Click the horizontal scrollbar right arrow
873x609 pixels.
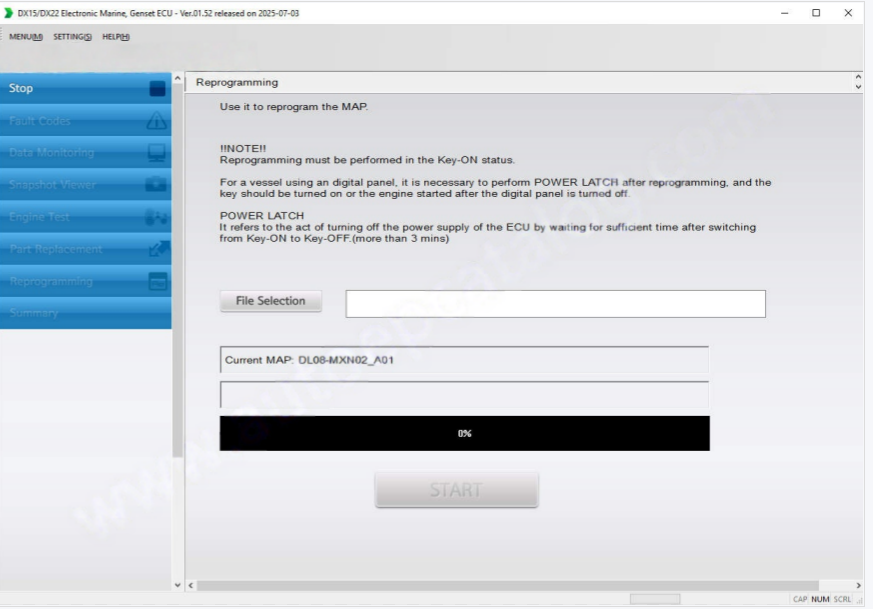[858, 585]
